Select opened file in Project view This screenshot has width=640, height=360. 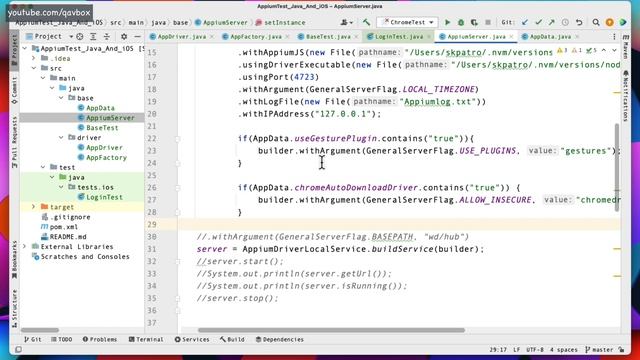(x=80, y=37)
